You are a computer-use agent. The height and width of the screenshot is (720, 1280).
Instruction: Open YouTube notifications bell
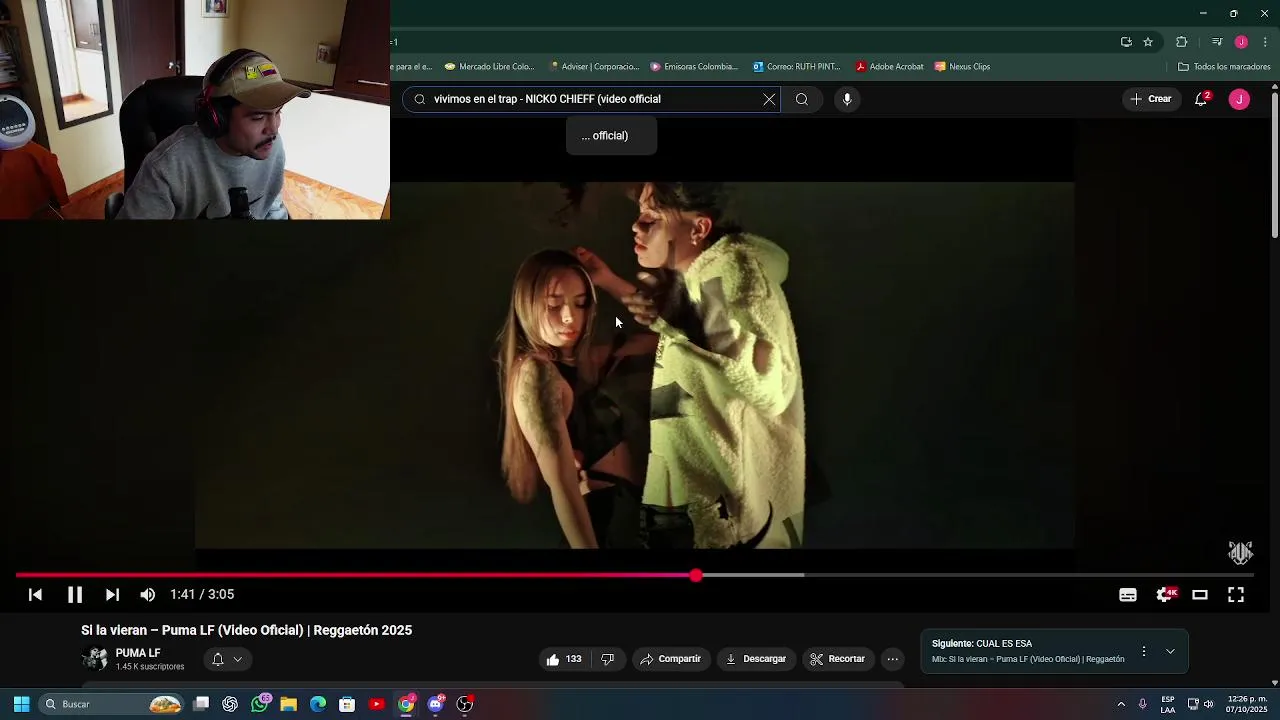point(1201,99)
